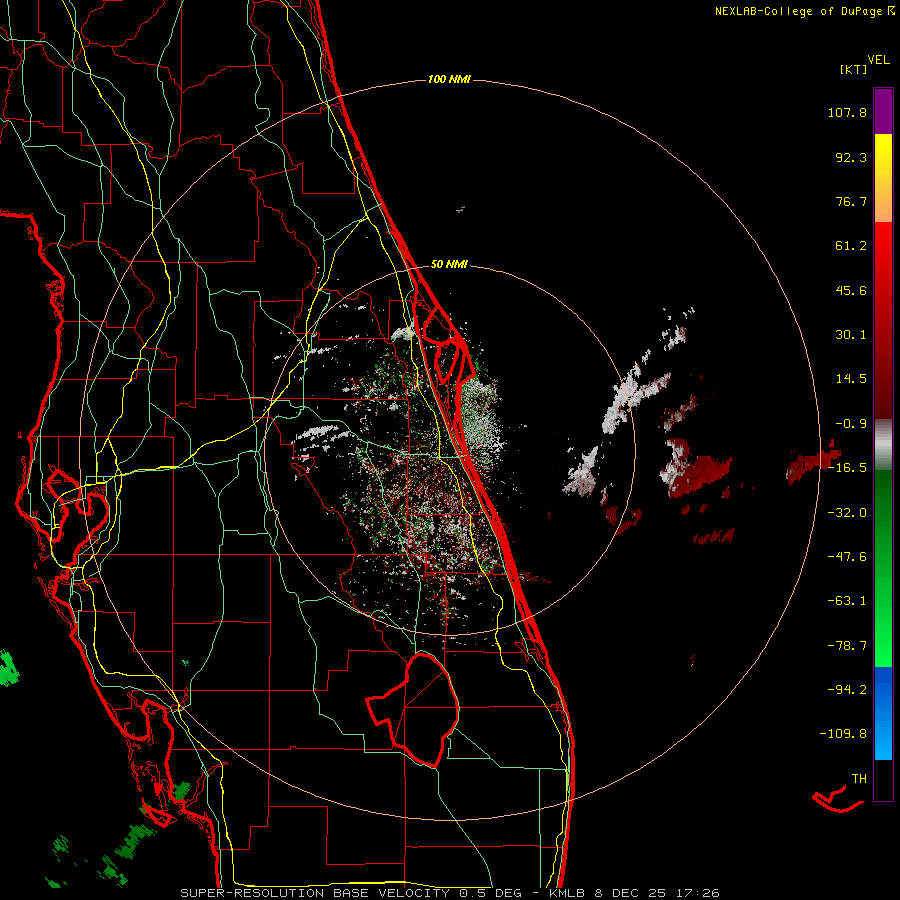The width and height of the screenshot is (900, 900).
Task: Click the purple segment atop the velocity color bar
Action: pos(883,112)
